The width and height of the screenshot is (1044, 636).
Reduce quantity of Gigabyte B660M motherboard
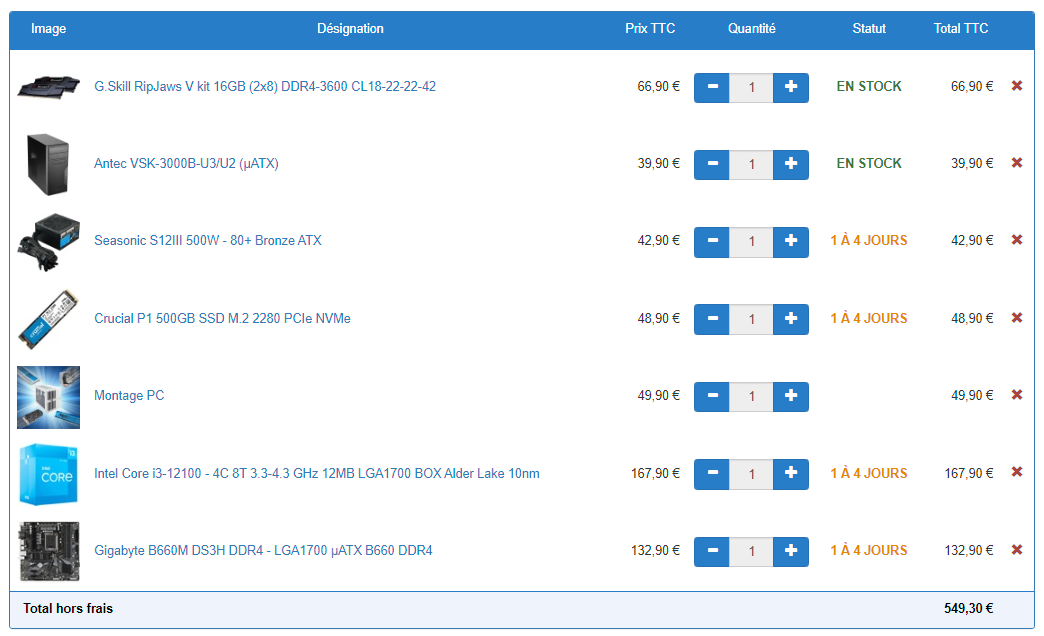[x=712, y=551]
